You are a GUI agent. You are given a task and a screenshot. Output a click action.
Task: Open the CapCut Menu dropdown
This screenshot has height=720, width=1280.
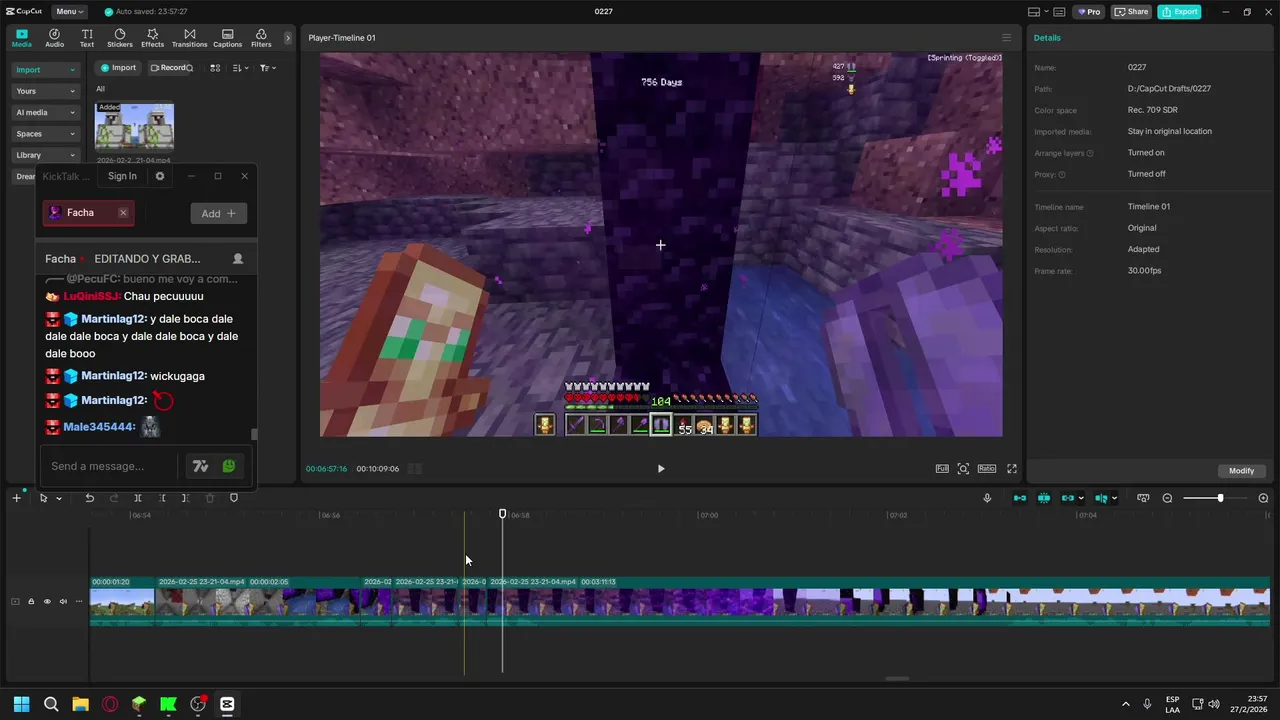(x=69, y=12)
